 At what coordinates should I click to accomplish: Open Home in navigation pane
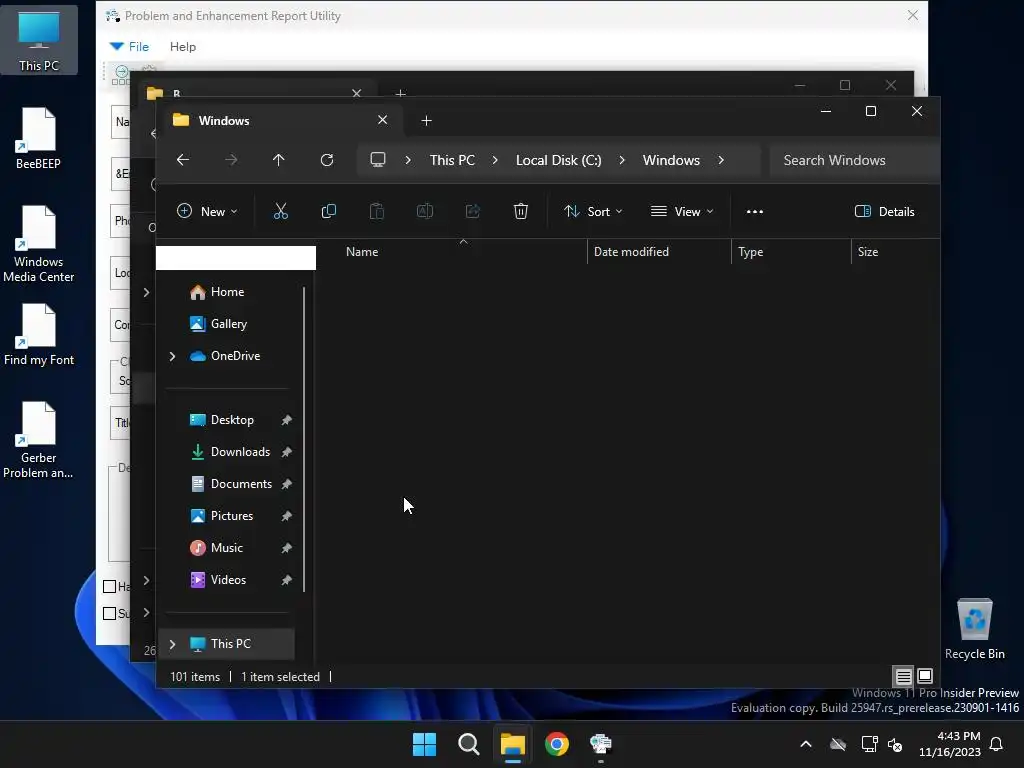coord(226,292)
